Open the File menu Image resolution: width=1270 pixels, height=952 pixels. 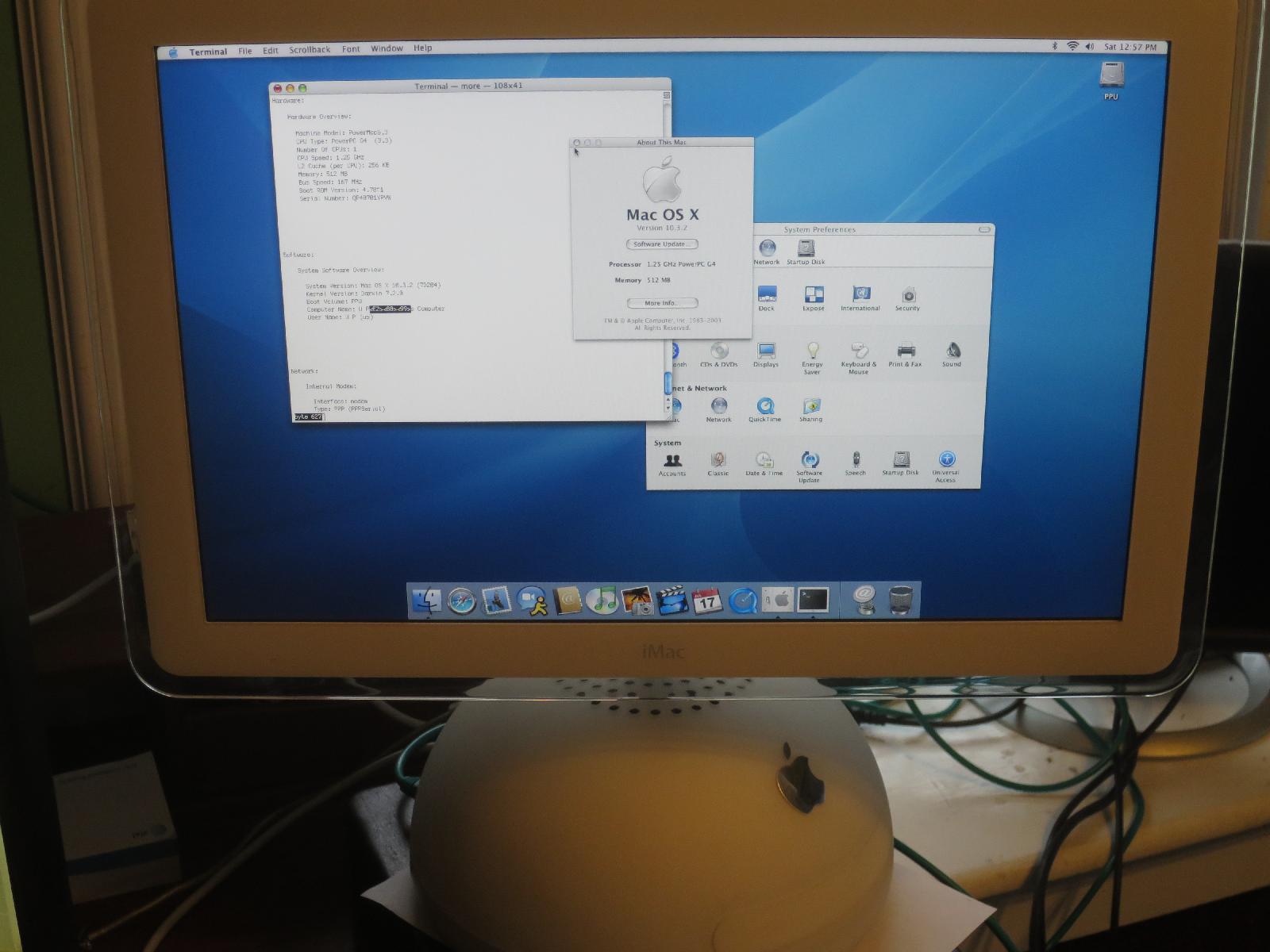245,51
